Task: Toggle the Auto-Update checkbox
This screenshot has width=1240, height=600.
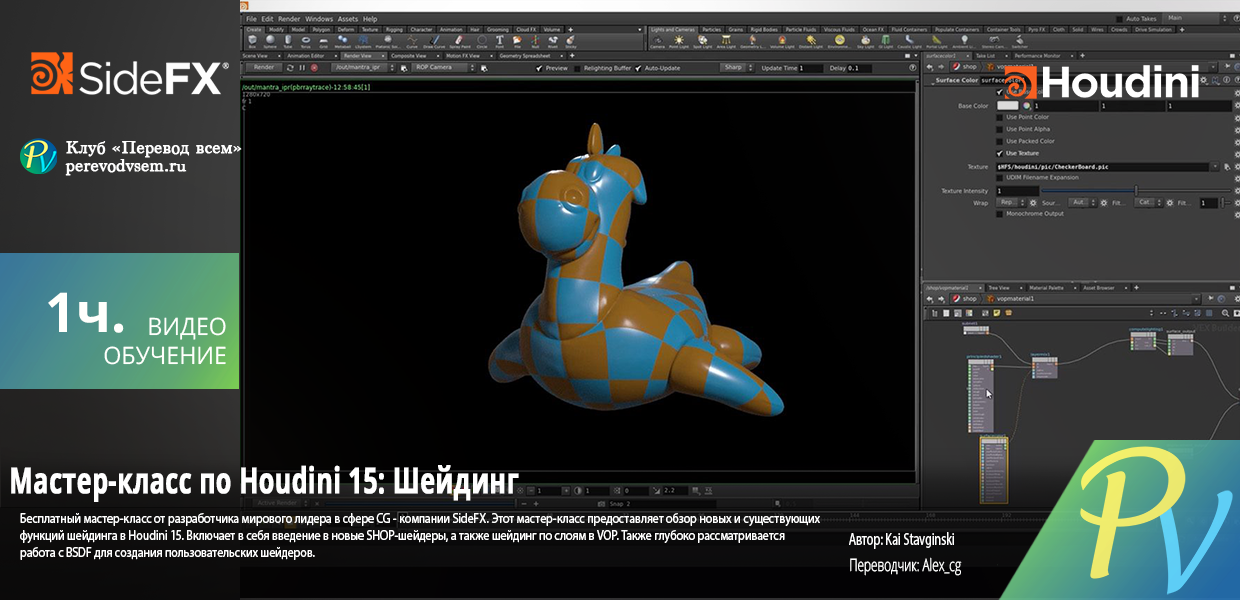Action: coord(638,68)
